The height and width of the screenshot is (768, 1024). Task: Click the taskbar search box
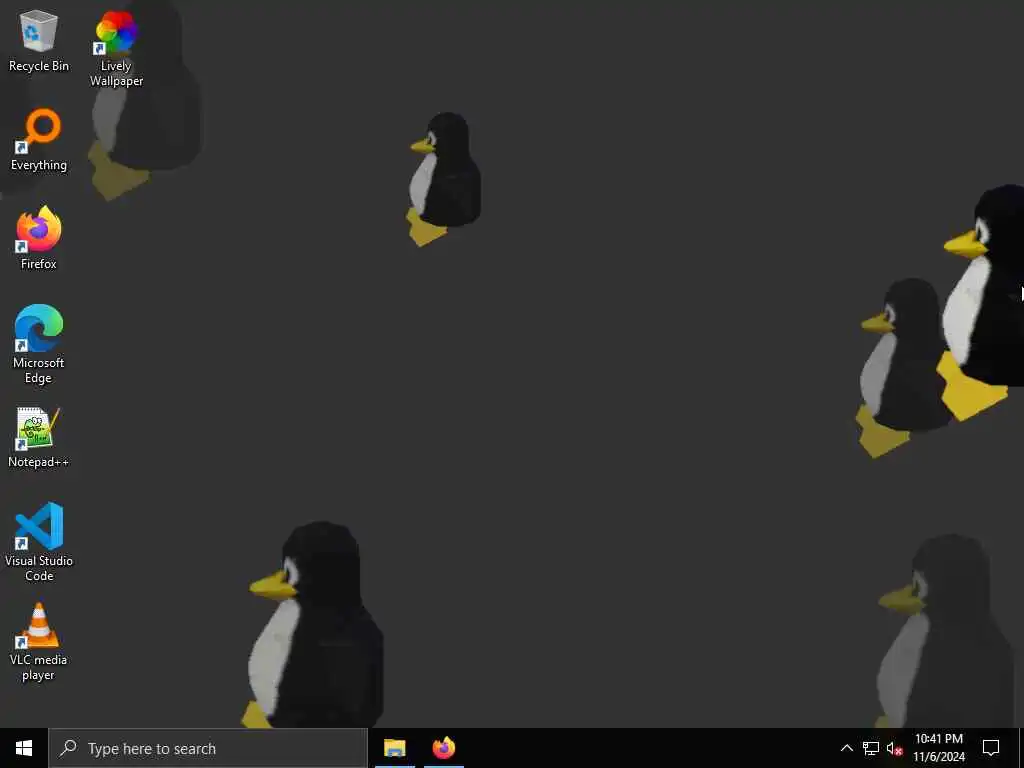pos(208,748)
